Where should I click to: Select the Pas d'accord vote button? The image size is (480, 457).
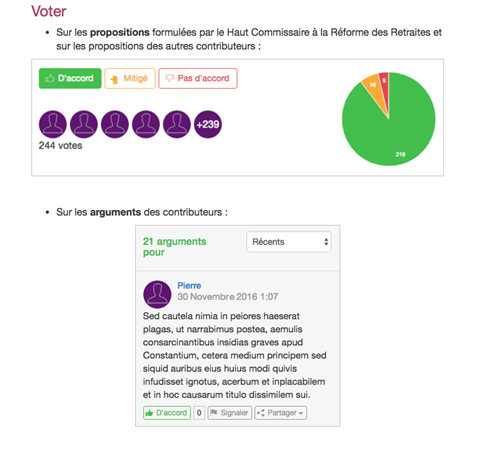[198, 78]
